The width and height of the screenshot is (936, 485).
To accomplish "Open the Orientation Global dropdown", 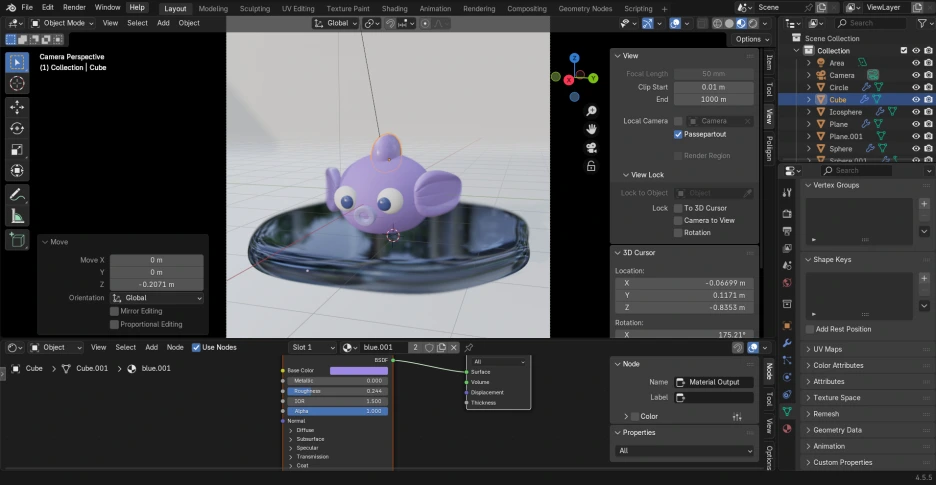I will tap(157, 298).
